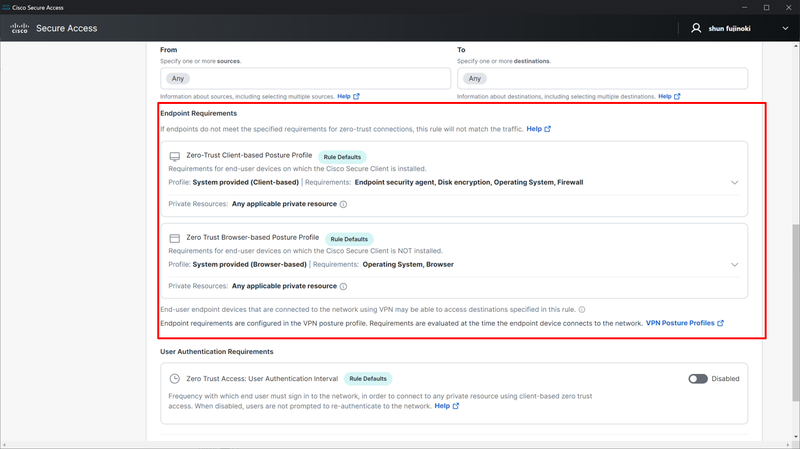Screen dimensions: 800x449
Task: Click Rule Defaults badge for Browser-based Profile
Action: click(x=349, y=239)
